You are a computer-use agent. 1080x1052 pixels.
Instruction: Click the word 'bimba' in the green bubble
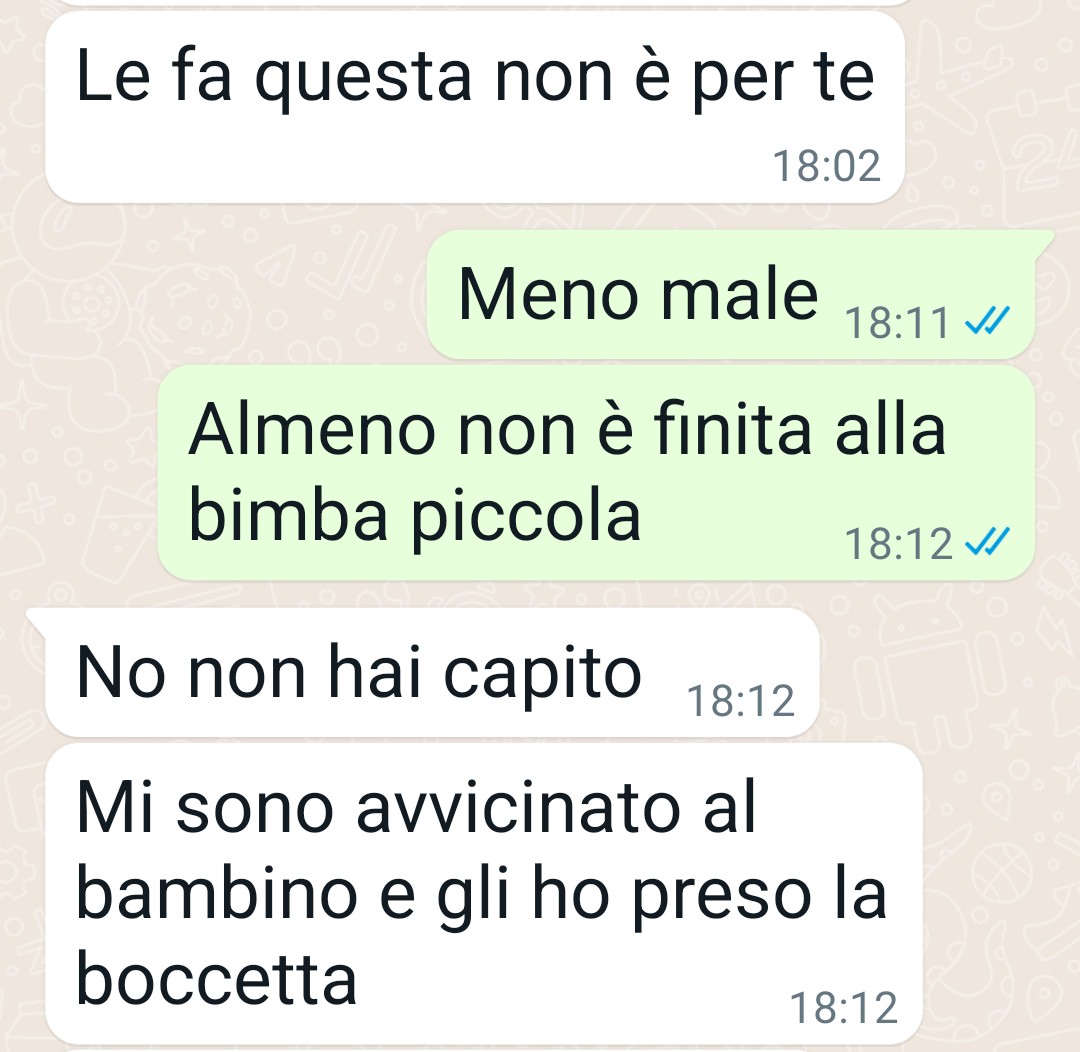click(x=288, y=515)
